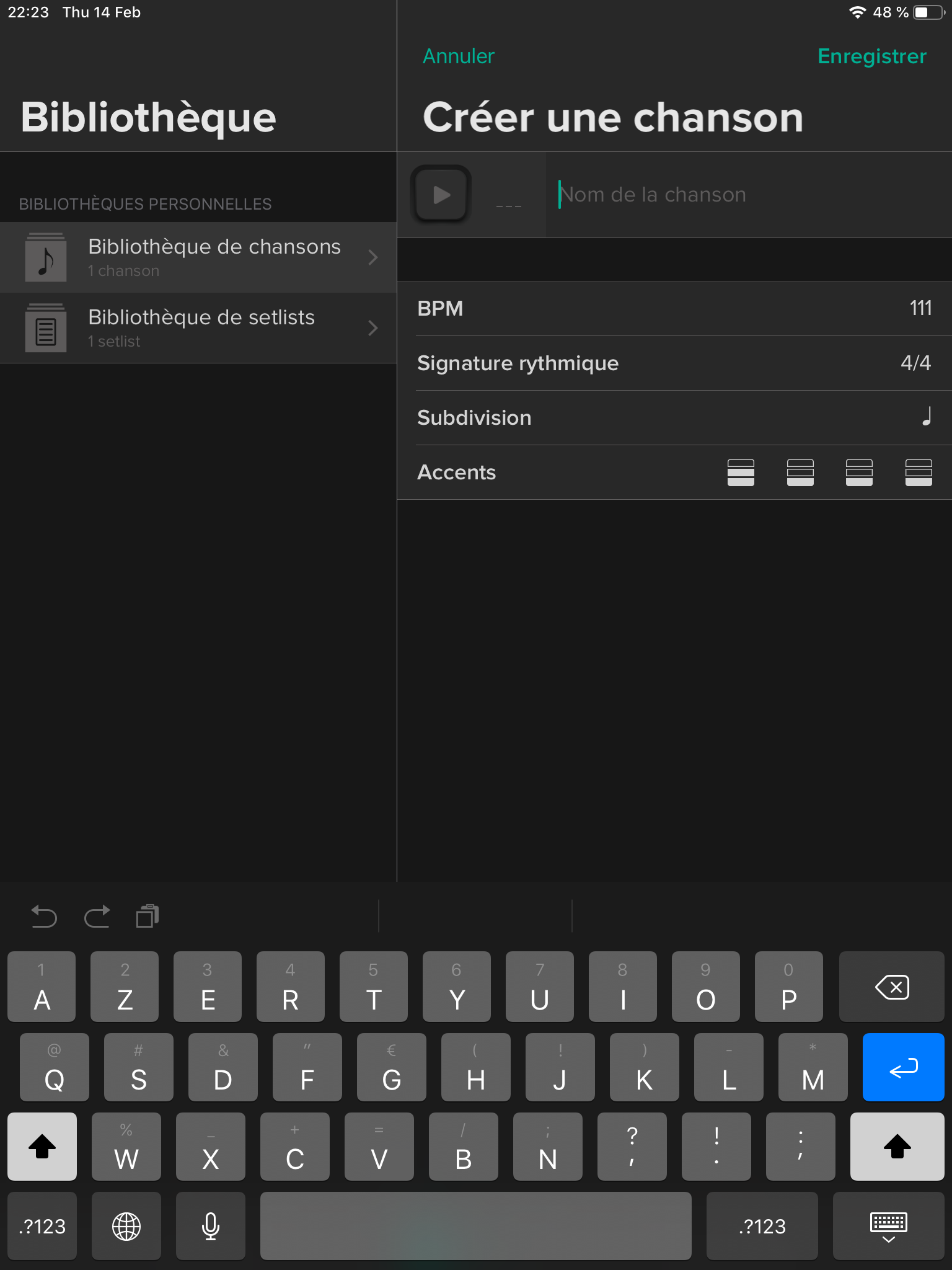Tap the R key

coord(291,987)
